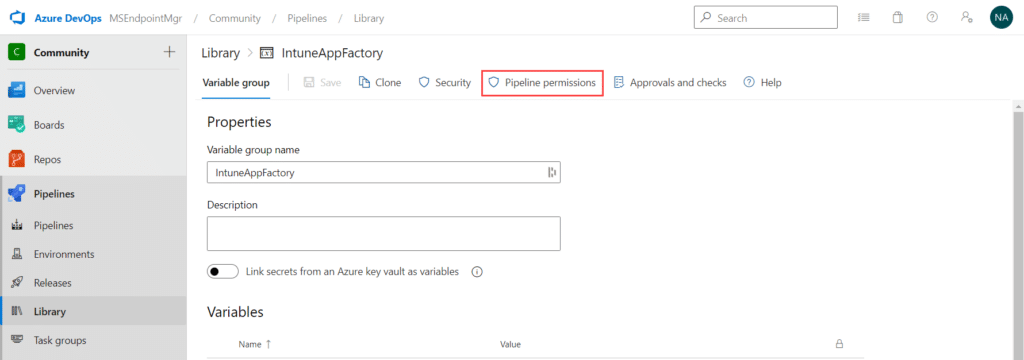Screen dimensions: 1024x360
Task: Click Azure DevOps text link
Action: 68,18
